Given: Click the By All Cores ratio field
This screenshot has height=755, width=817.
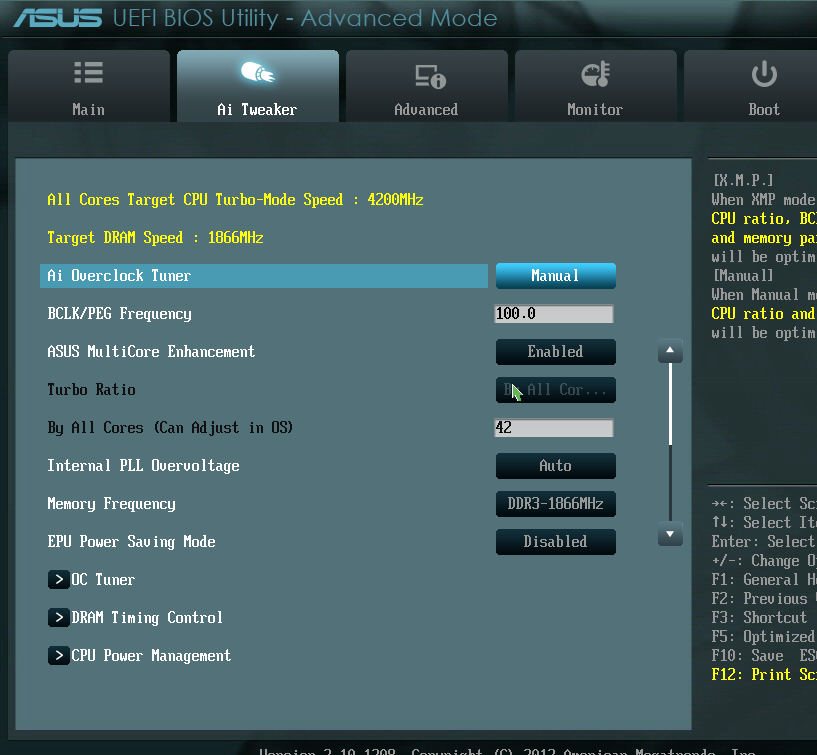Looking at the screenshot, I should tap(554, 428).
